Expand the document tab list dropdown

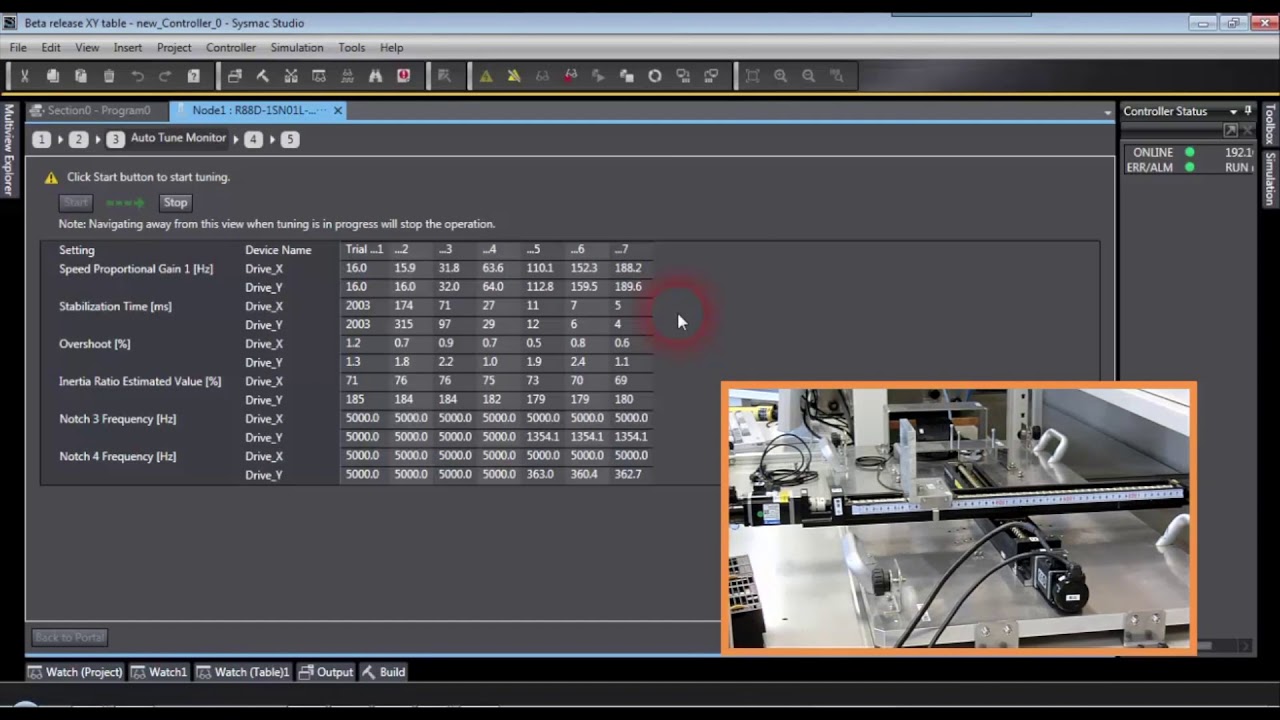coord(1107,112)
